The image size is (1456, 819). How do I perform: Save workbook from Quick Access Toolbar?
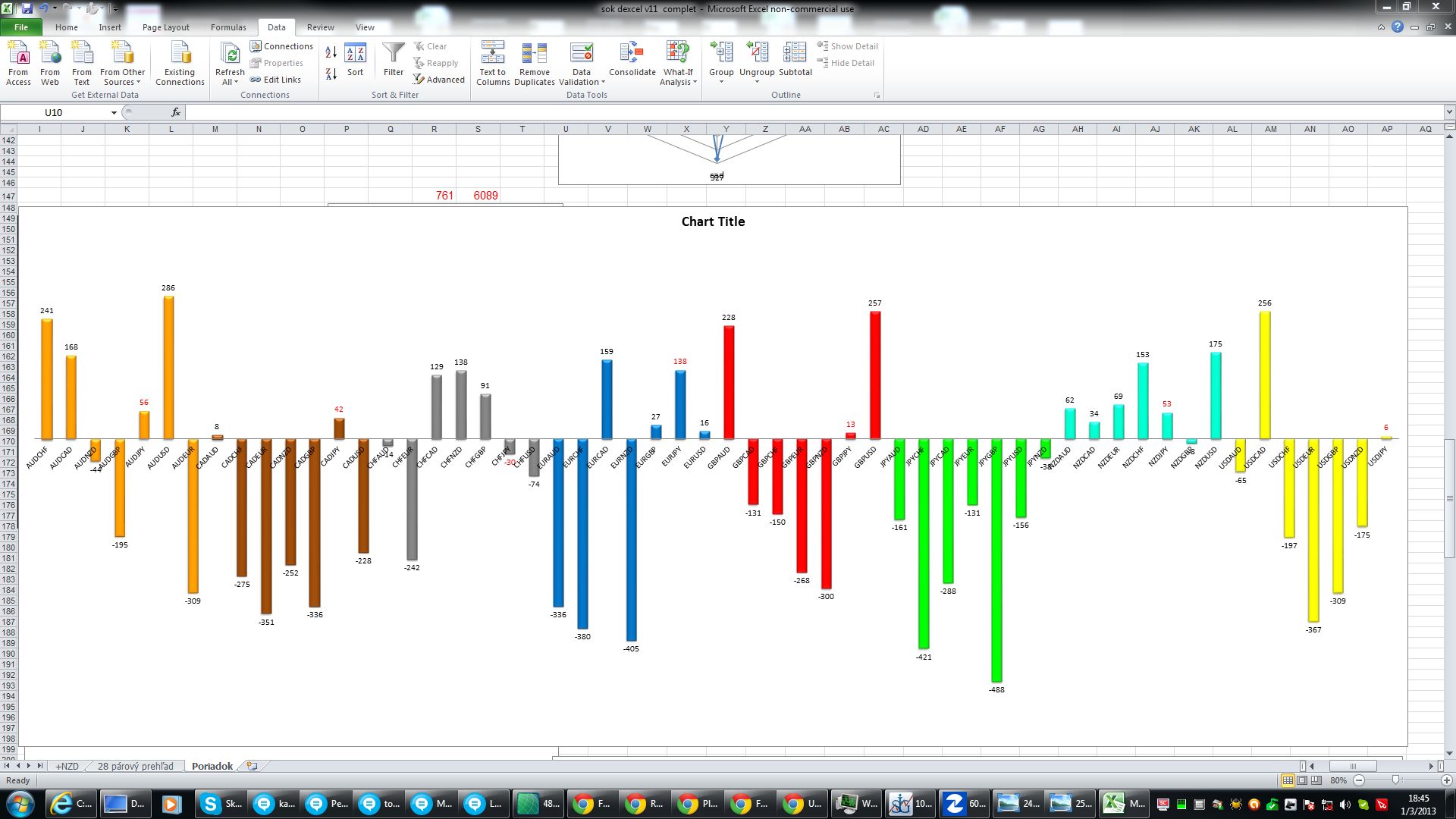[27, 8]
